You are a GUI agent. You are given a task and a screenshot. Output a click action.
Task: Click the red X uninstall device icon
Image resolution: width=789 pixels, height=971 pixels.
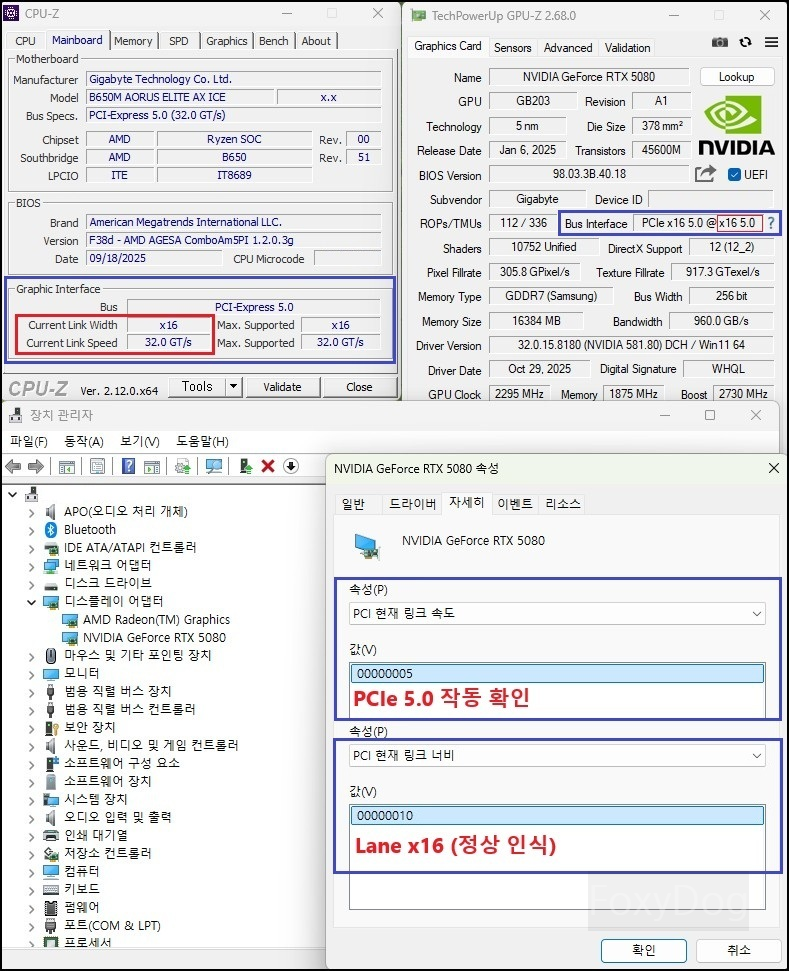(x=268, y=466)
